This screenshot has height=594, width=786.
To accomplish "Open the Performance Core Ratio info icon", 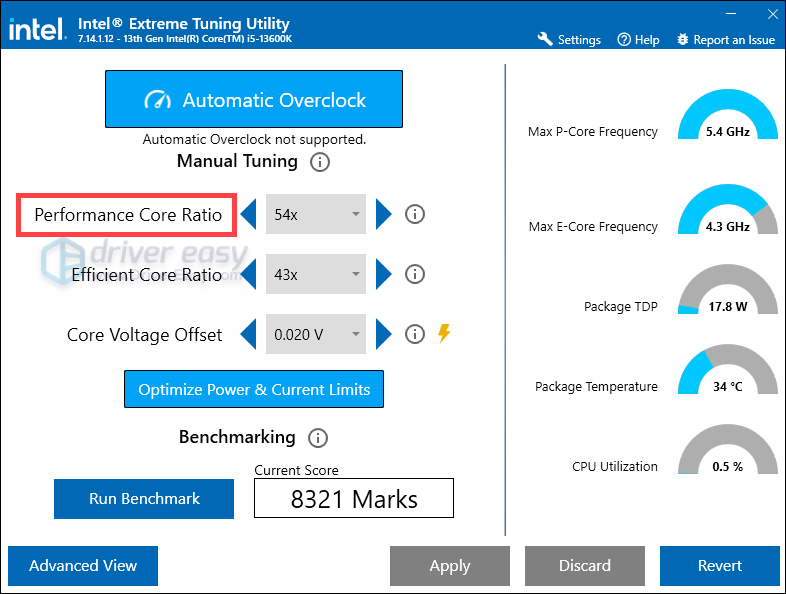I will point(415,214).
